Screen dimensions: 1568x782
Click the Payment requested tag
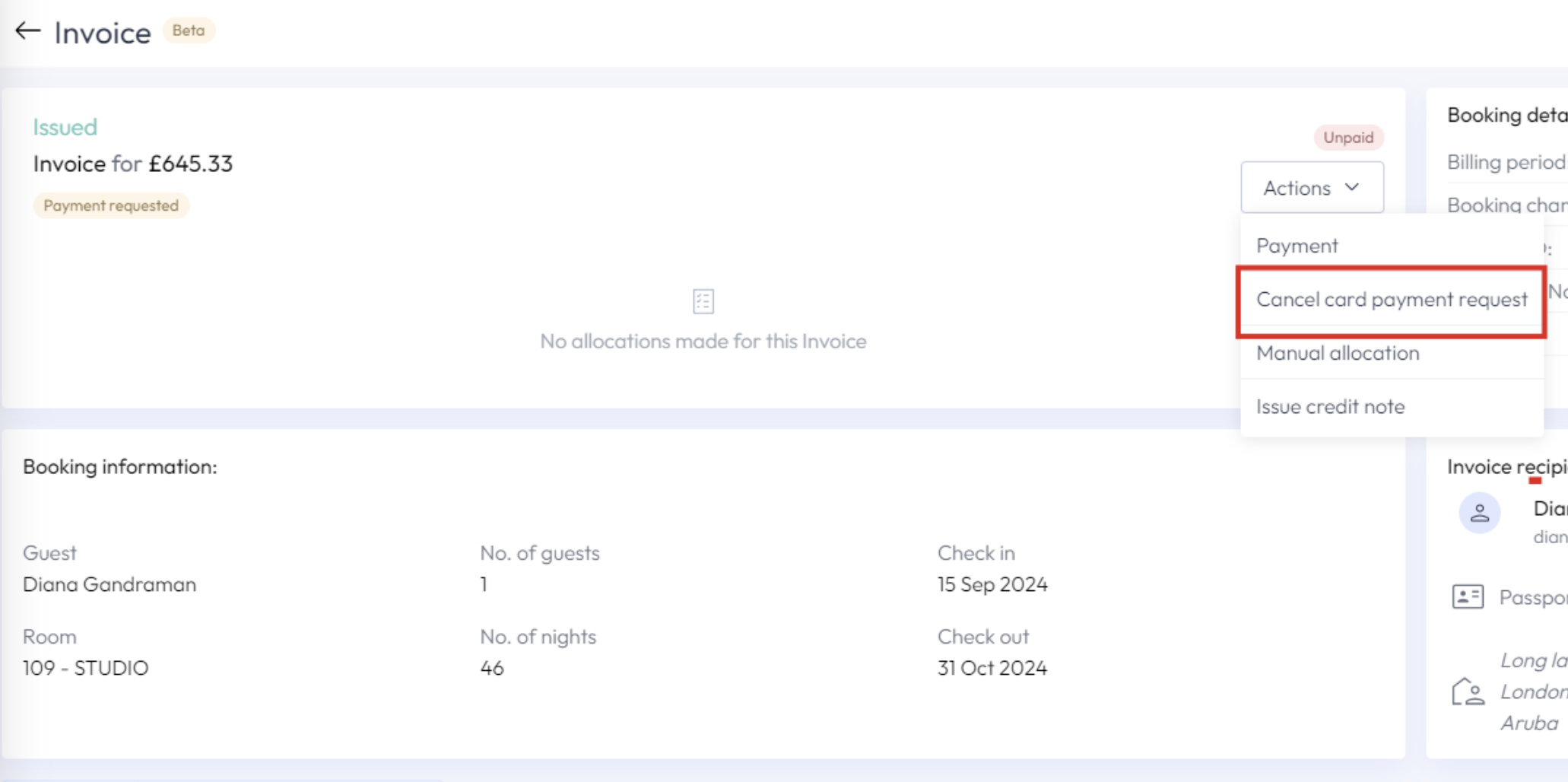111,205
